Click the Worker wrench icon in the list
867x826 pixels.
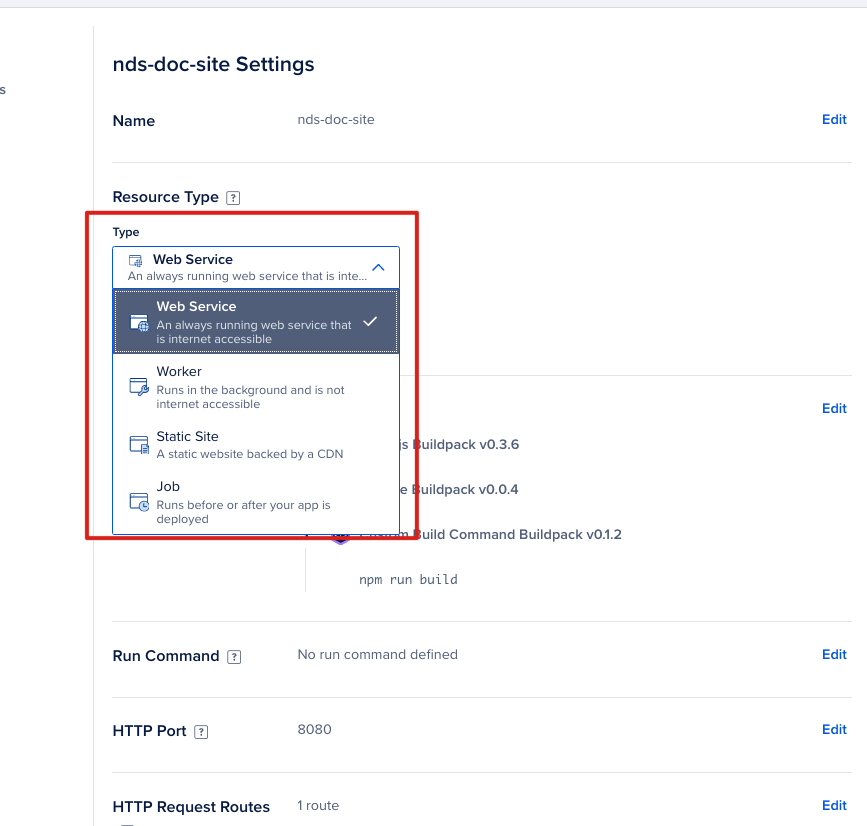click(139, 387)
